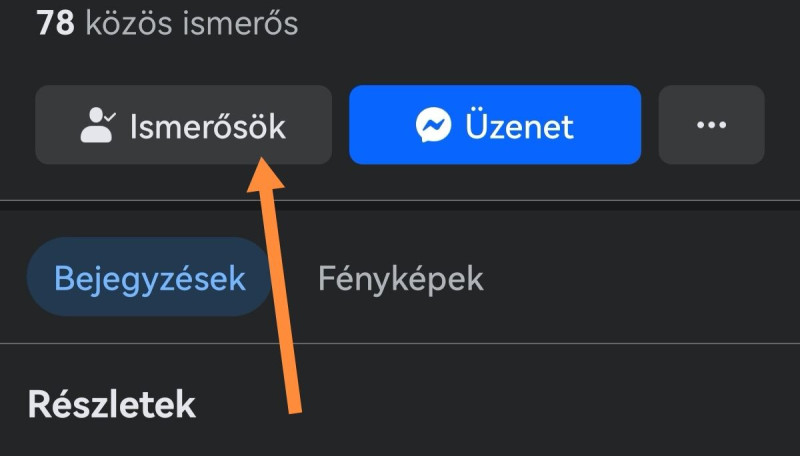
Task: Tap the number 78 mutual friends count
Action: [x=56, y=23]
